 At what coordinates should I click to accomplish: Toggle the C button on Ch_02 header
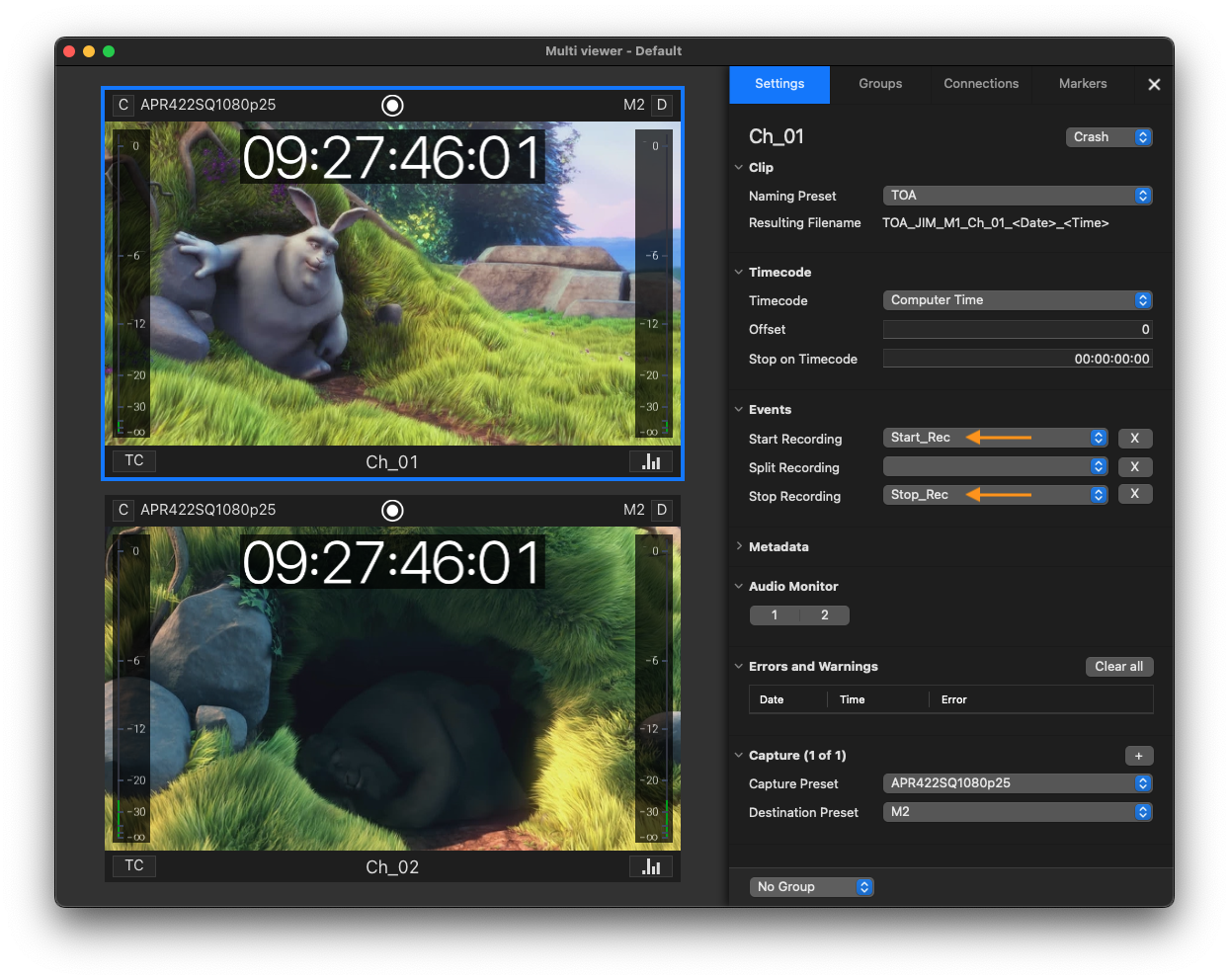click(x=123, y=510)
